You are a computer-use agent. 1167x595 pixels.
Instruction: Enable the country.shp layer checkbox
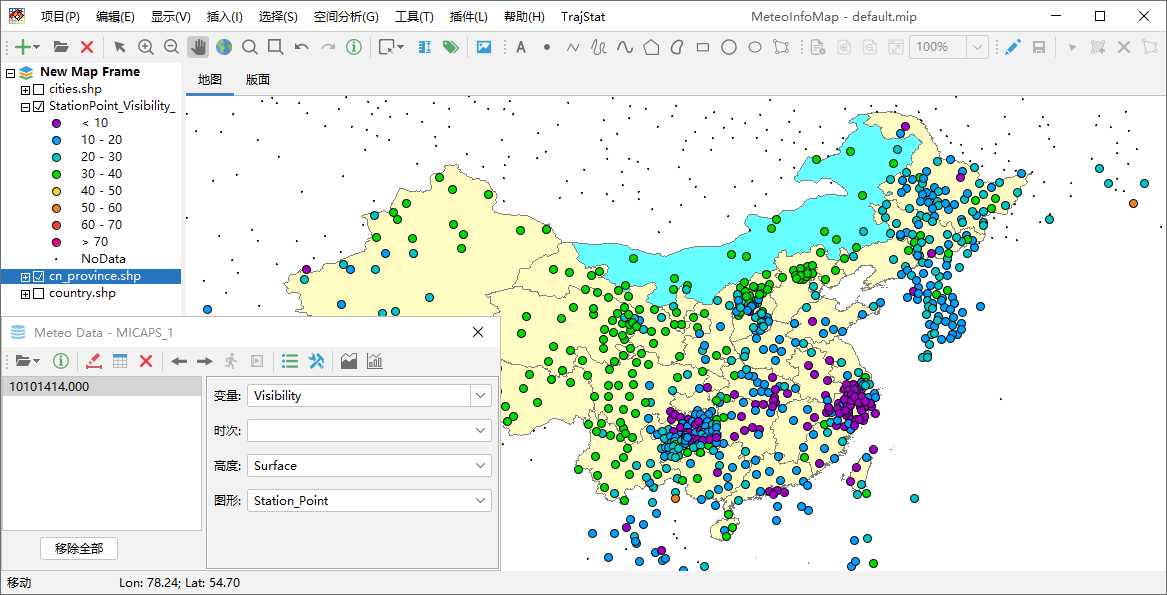click(39, 294)
